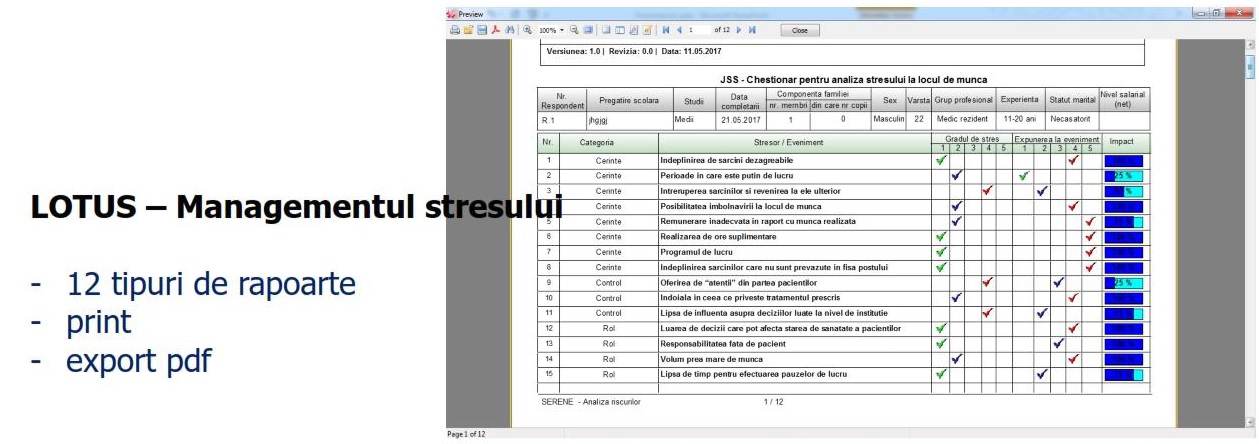The image size is (1259, 444).
Task: Open page setup from the toolbar icon
Action: click(634, 30)
